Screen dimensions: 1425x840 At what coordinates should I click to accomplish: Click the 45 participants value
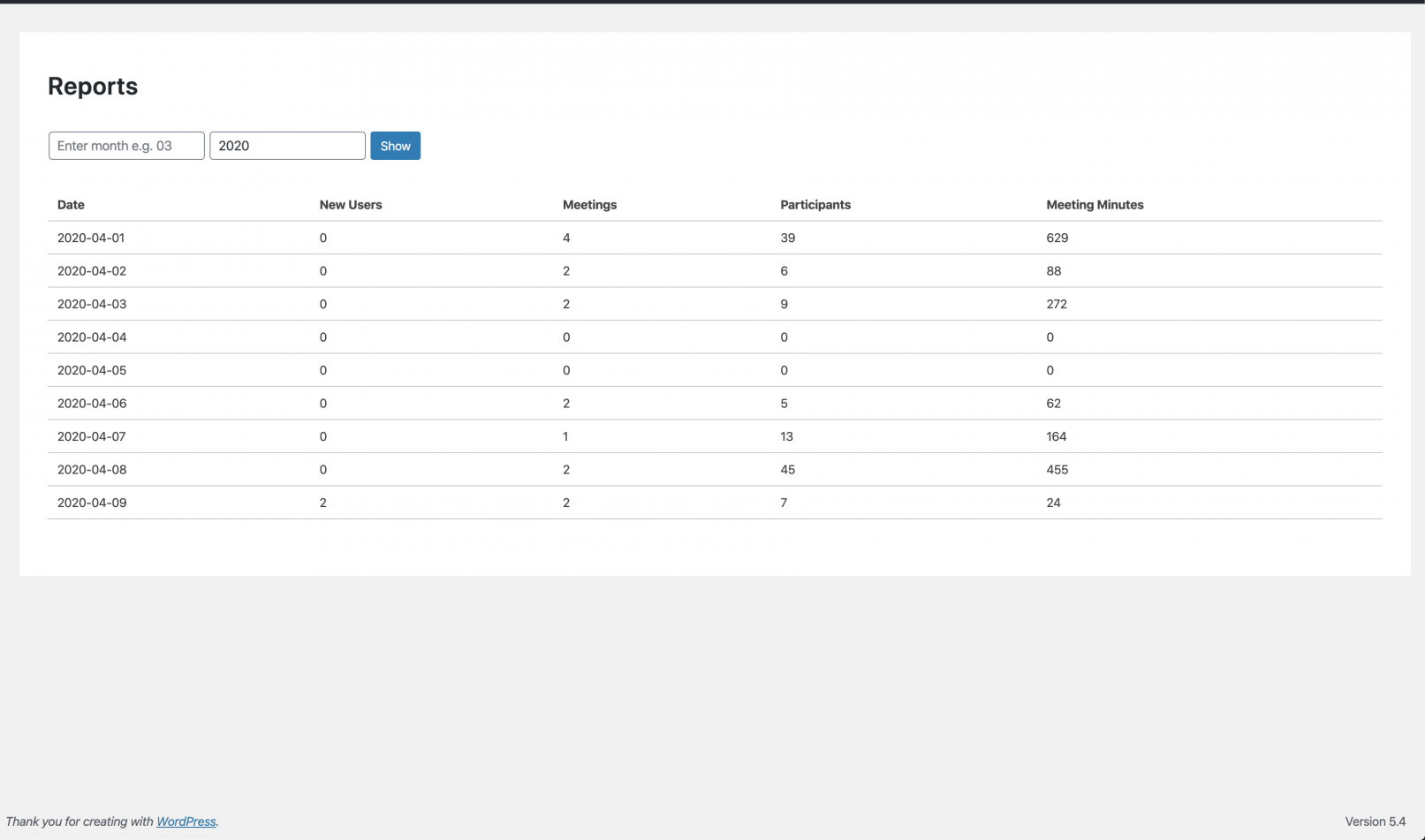pos(787,470)
